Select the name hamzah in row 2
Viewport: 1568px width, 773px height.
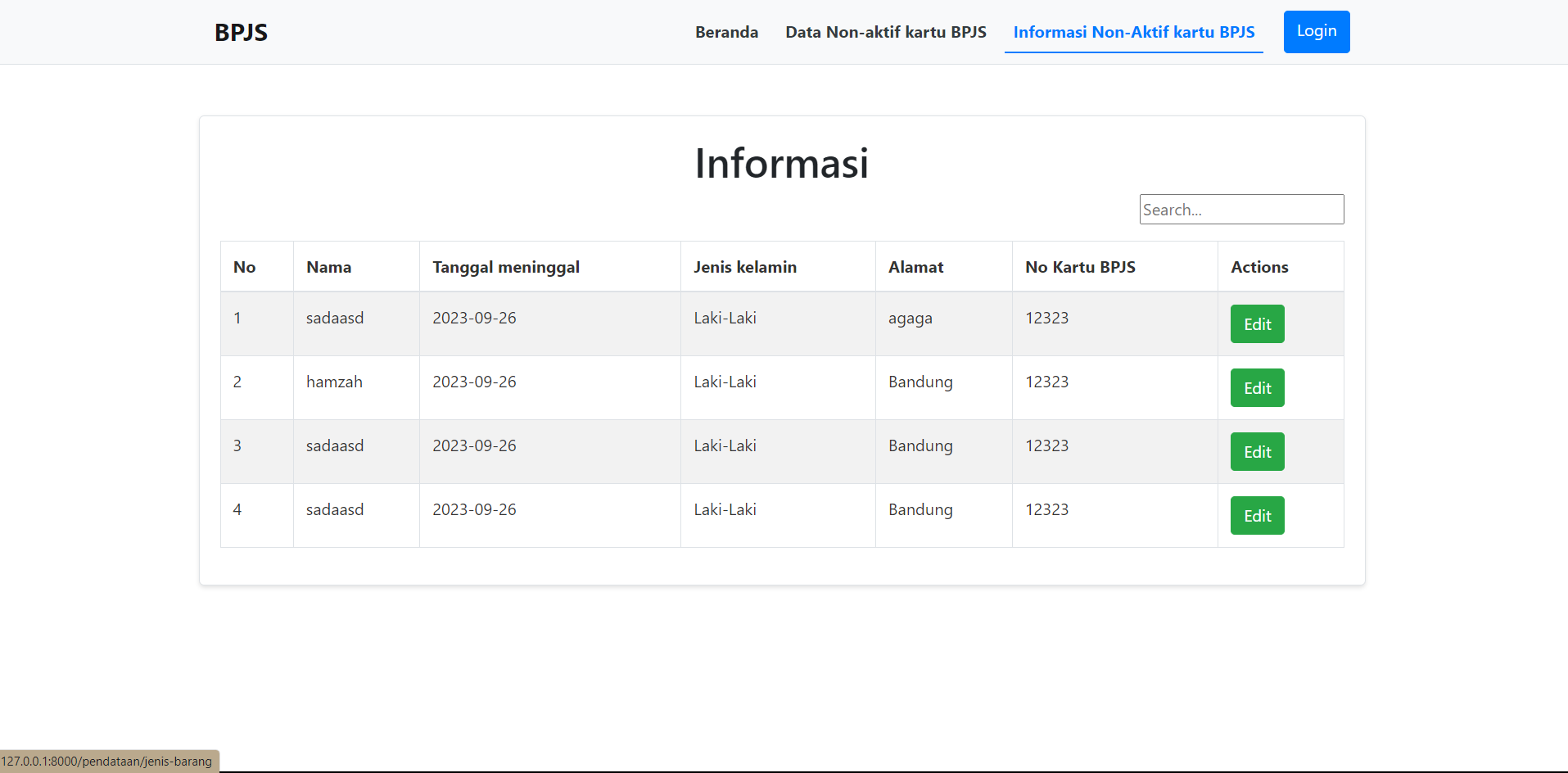(x=334, y=382)
